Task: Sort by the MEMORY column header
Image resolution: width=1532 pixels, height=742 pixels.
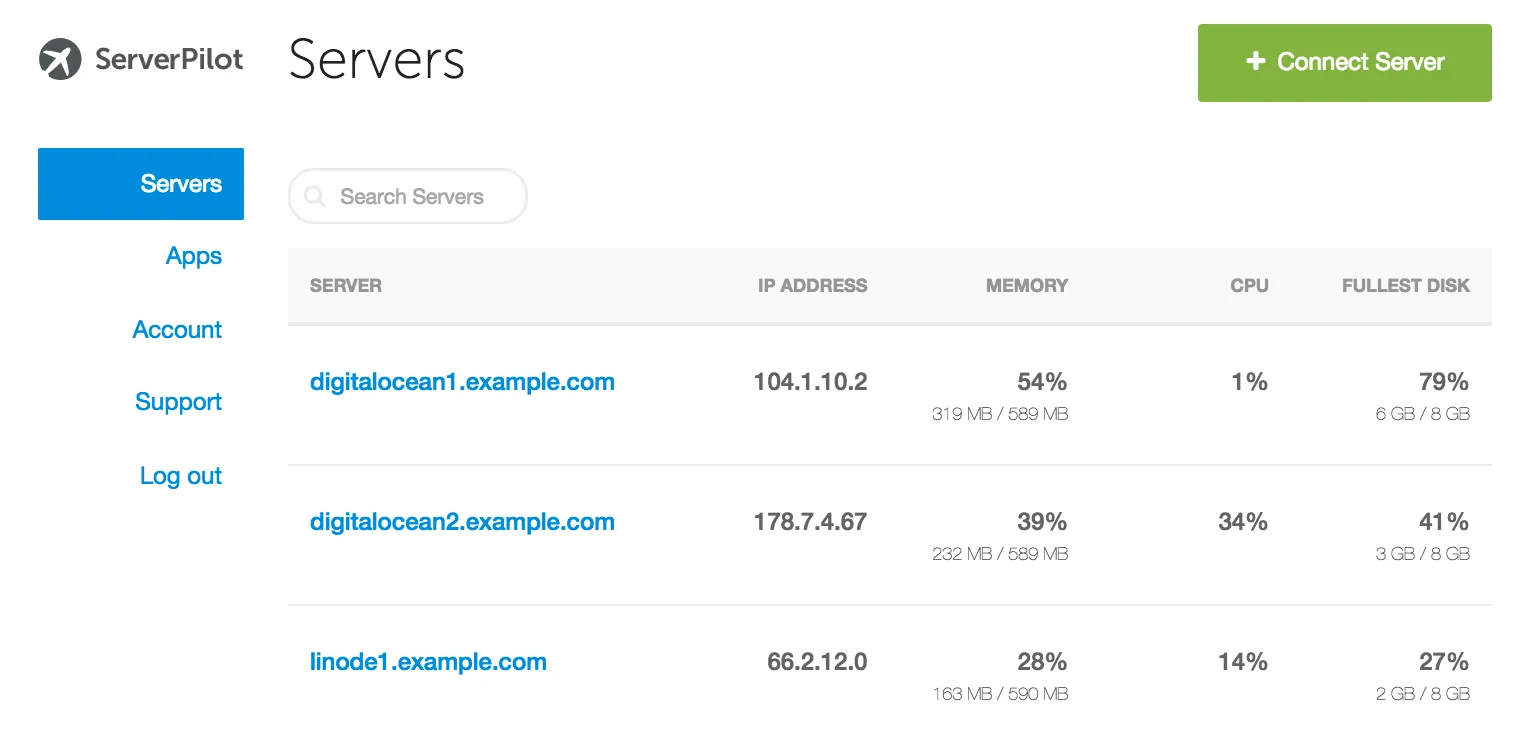Action: 1026,286
